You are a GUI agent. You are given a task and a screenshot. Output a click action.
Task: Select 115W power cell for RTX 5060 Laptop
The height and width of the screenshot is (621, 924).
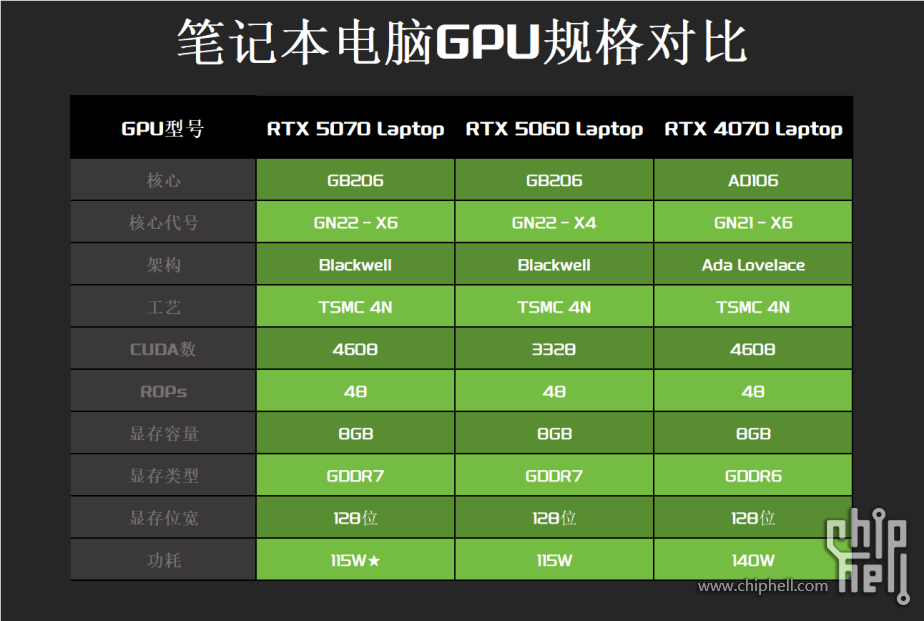click(x=554, y=560)
